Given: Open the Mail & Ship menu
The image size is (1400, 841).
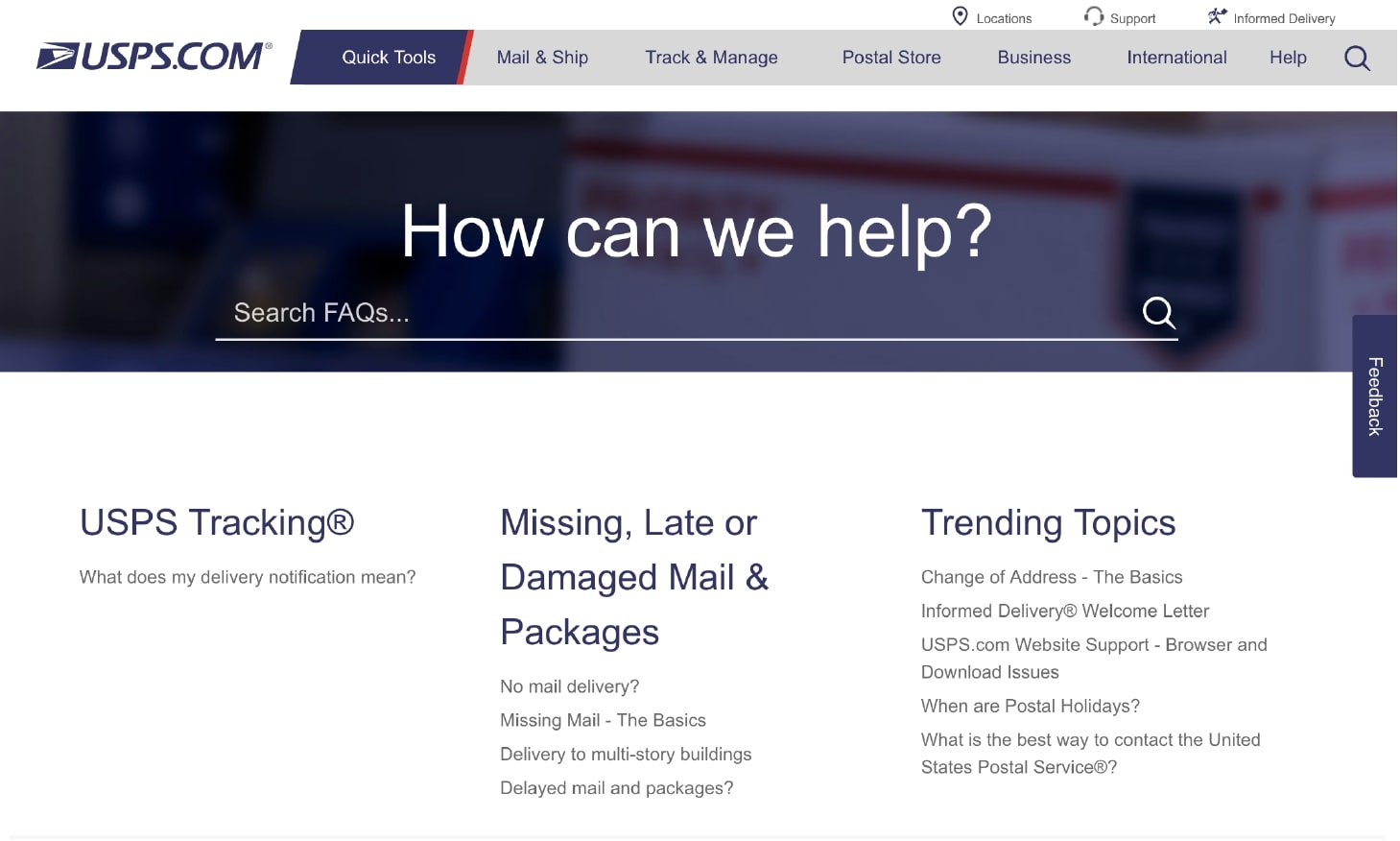Looking at the screenshot, I should tap(542, 58).
